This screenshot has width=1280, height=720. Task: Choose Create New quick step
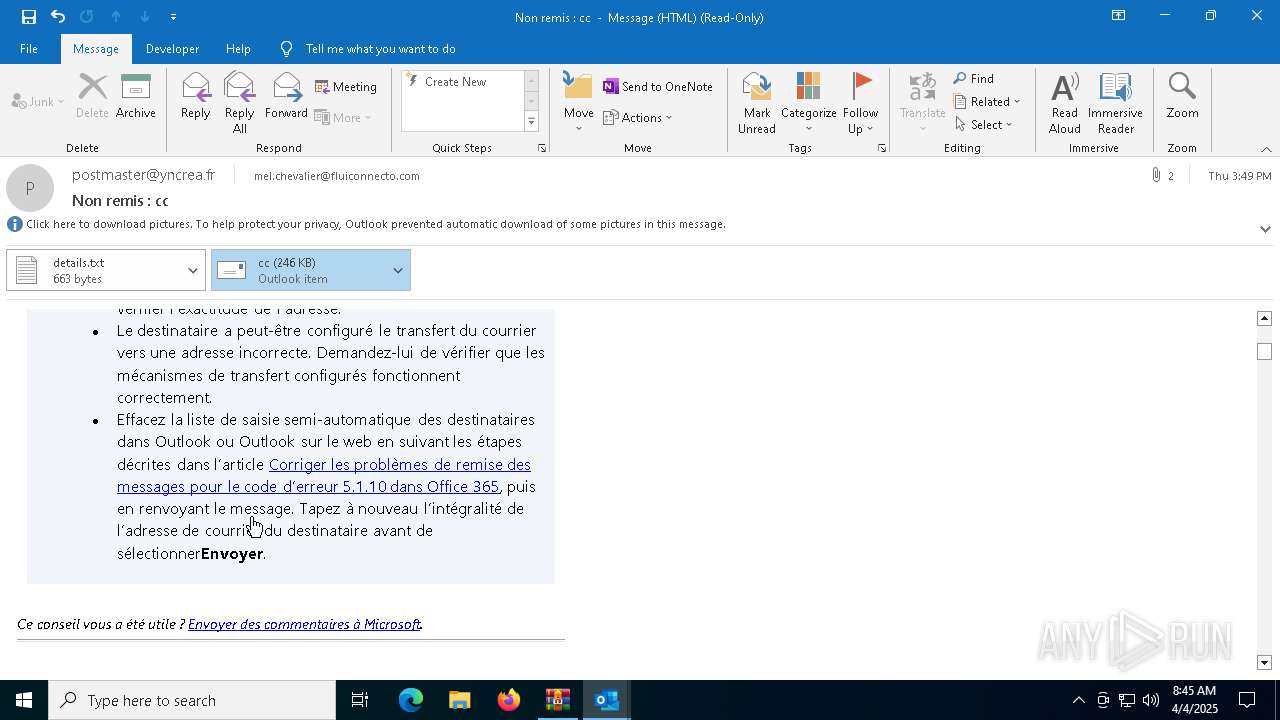pos(455,82)
